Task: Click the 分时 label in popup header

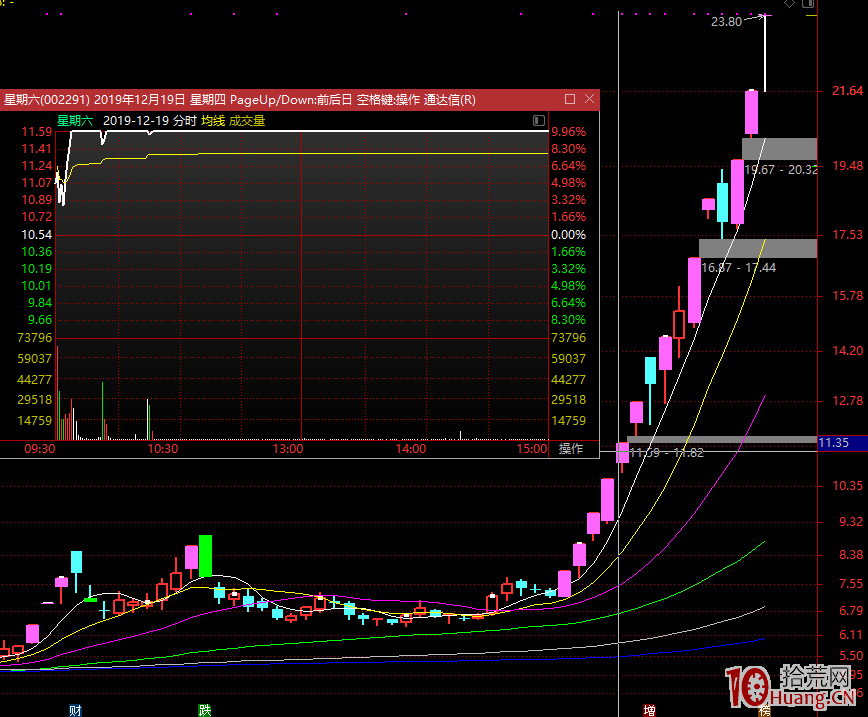Action: tap(184, 121)
